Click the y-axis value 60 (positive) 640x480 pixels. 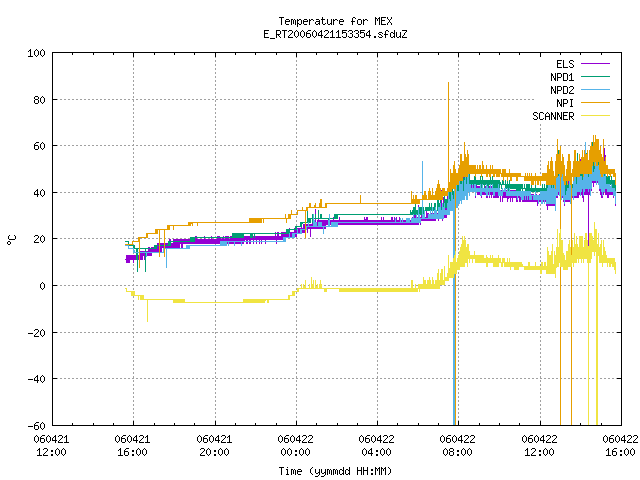(x=40, y=146)
